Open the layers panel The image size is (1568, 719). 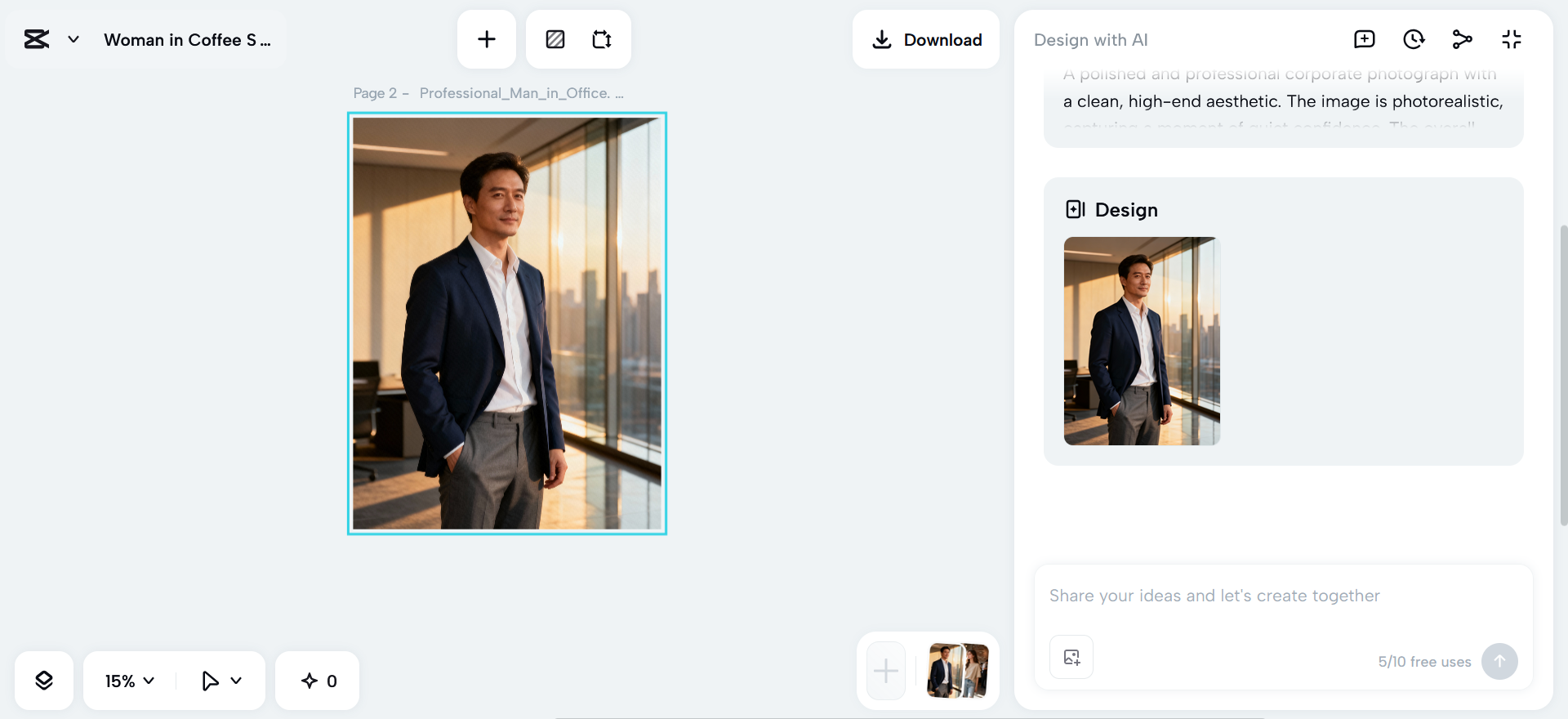(44, 681)
